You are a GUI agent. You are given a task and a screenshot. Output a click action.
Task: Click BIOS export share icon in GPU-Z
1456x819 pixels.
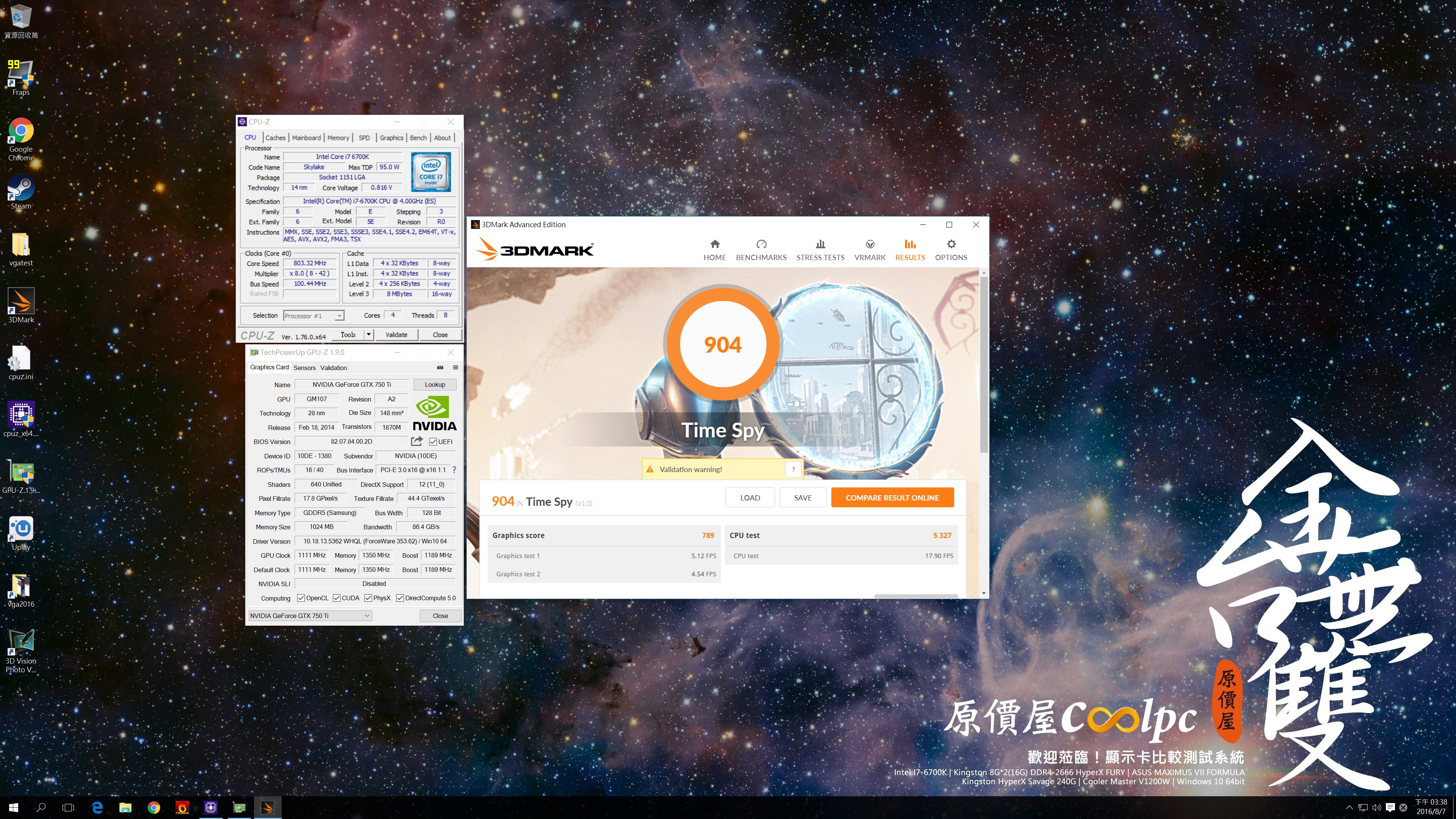coord(417,441)
